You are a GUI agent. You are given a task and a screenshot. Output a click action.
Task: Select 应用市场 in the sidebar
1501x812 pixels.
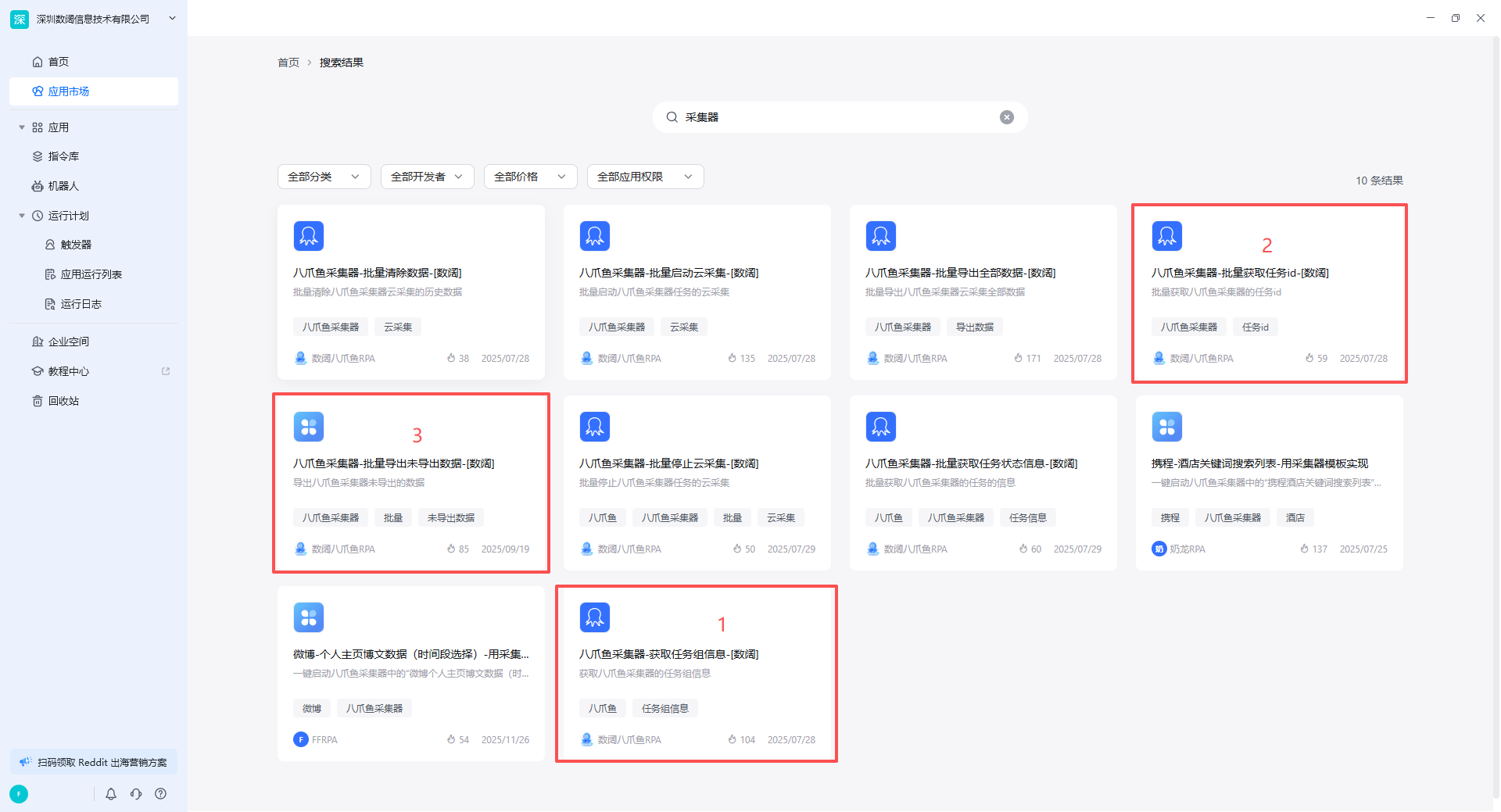tap(94, 91)
